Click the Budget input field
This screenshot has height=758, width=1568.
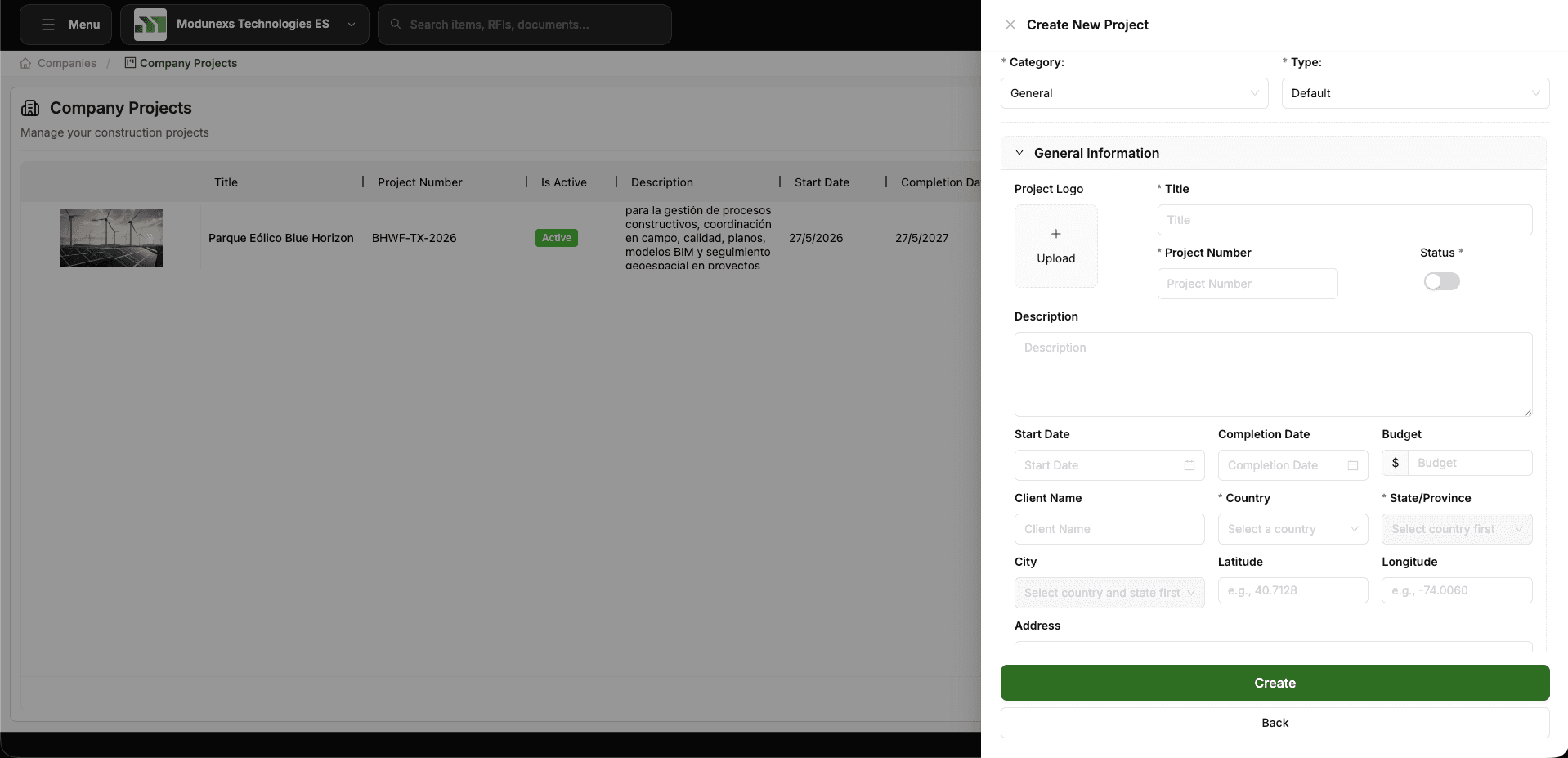point(1470,463)
